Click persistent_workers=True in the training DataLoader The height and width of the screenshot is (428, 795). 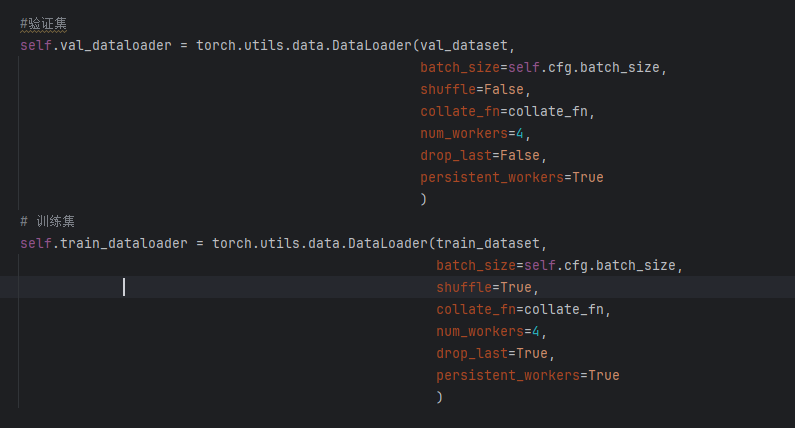click(x=528, y=375)
